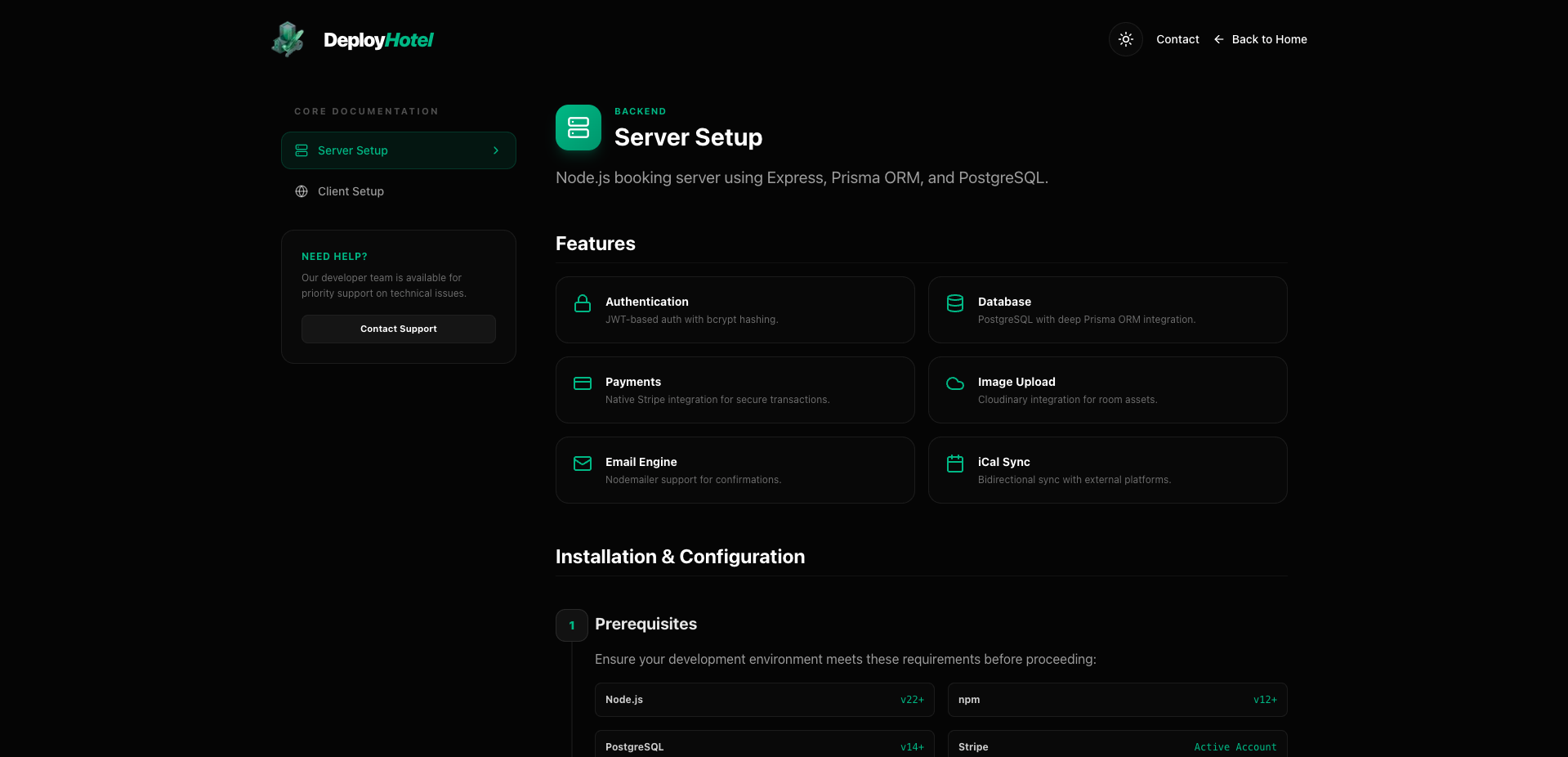
Task: Click the Database stack icon
Action: (x=954, y=303)
